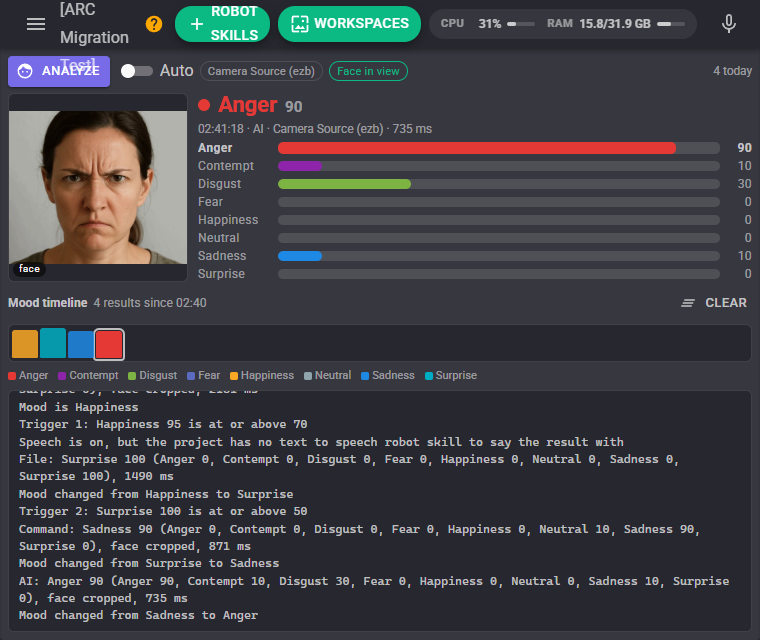Click the Sadness score bar

click(x=499, y=256)
